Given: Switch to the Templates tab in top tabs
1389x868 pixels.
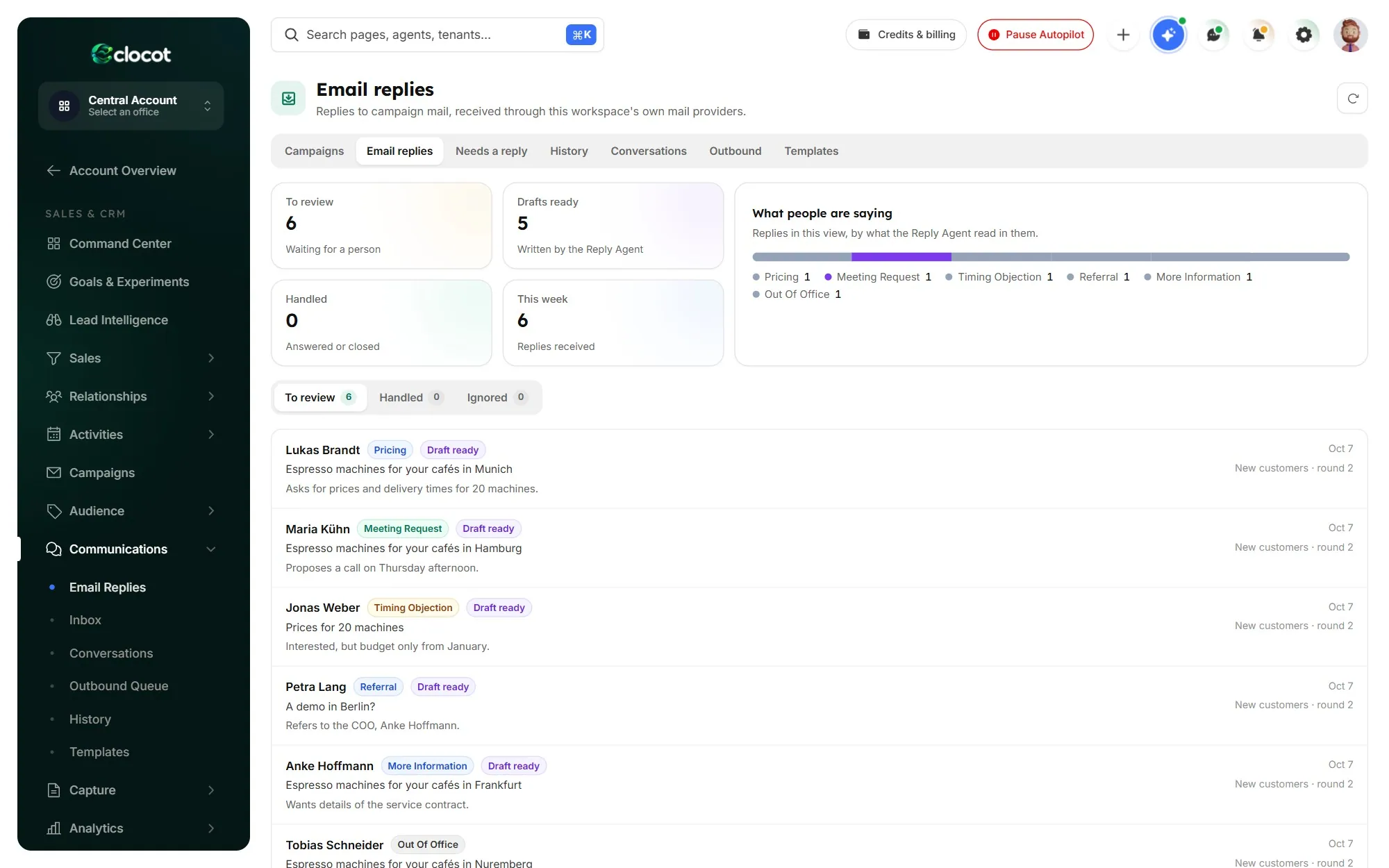Looking at the screenshot, I should (x=811, y=151).
